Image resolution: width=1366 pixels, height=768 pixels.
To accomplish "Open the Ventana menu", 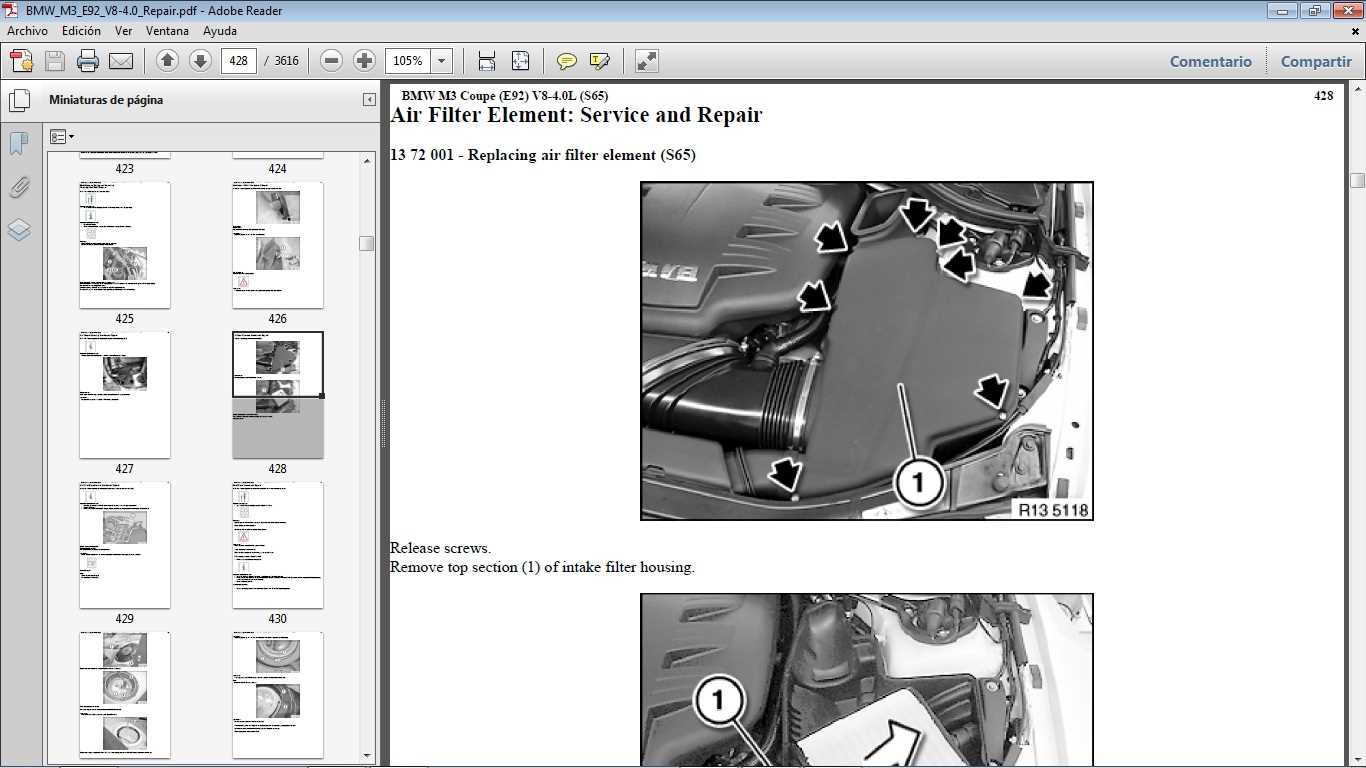I will coord(167,31).
